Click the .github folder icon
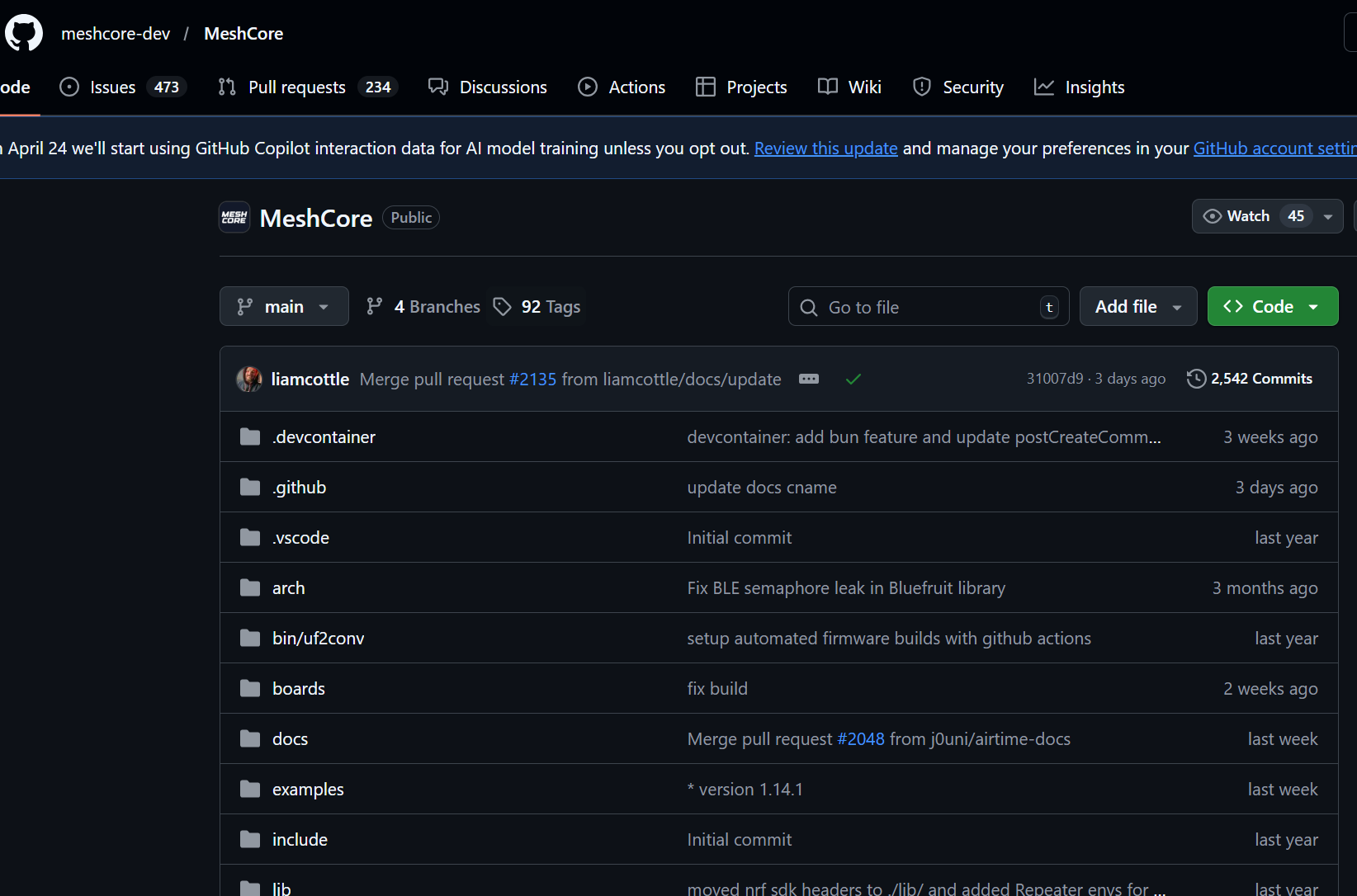This screenshot has height=896, width=1357. point(250,487)
